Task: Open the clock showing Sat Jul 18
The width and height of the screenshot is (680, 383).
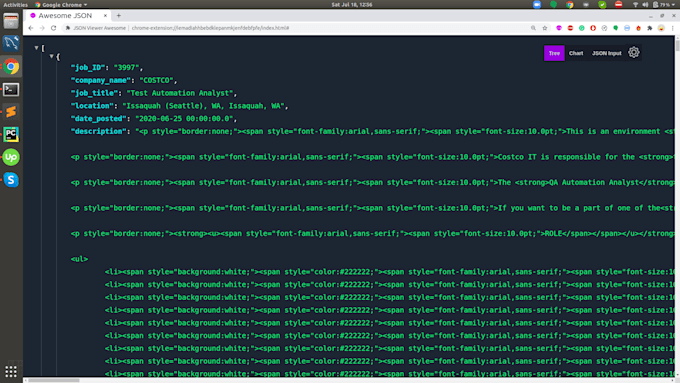Action: 352,5
